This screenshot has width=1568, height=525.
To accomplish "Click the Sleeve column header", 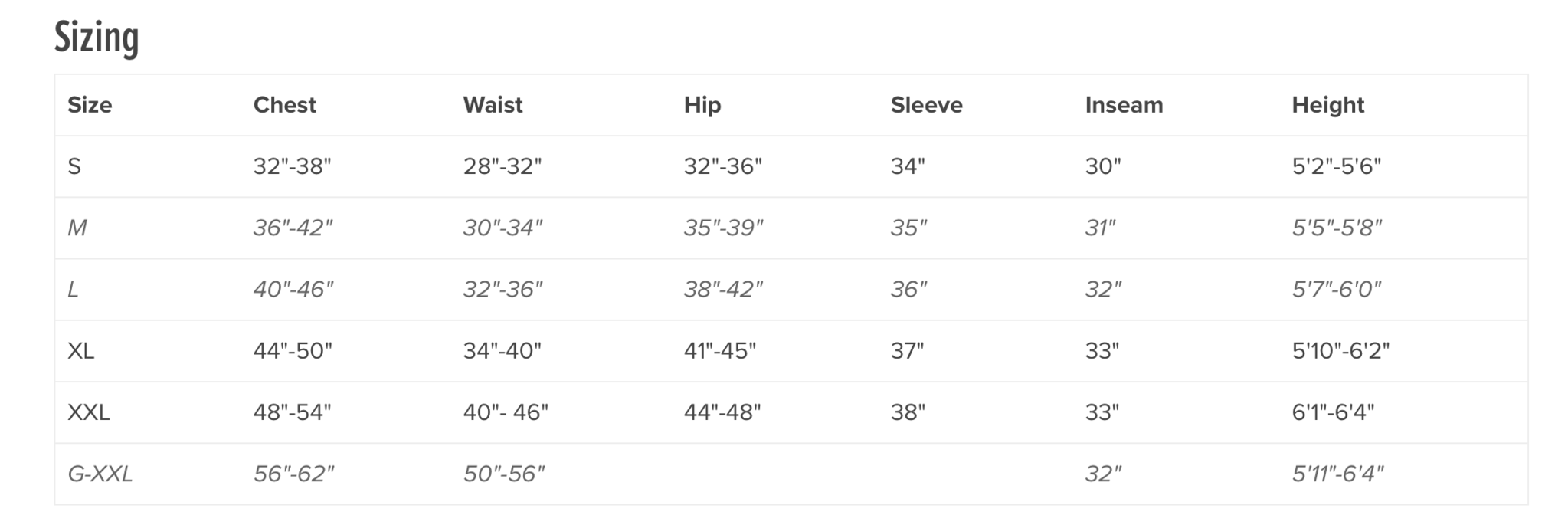I will pyautogui.click(x=926, y=105).
